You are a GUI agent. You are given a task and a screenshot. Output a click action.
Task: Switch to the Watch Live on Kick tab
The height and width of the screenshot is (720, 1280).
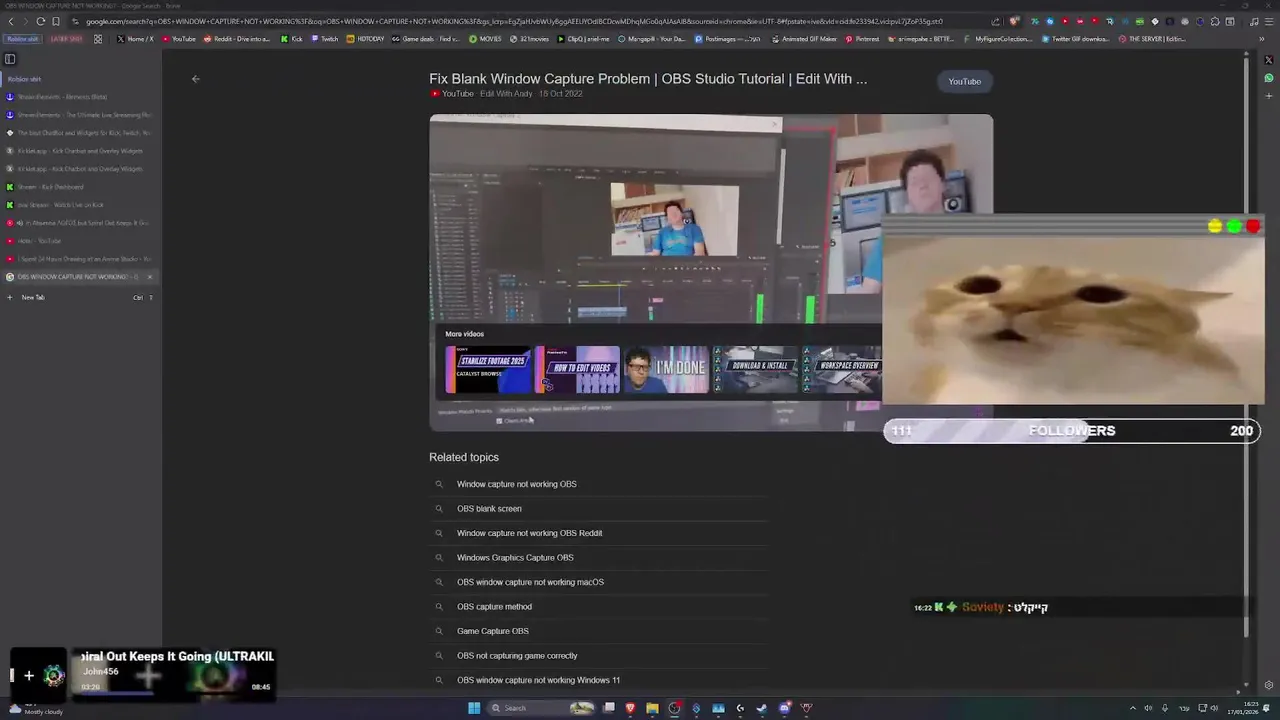(80, 205)
